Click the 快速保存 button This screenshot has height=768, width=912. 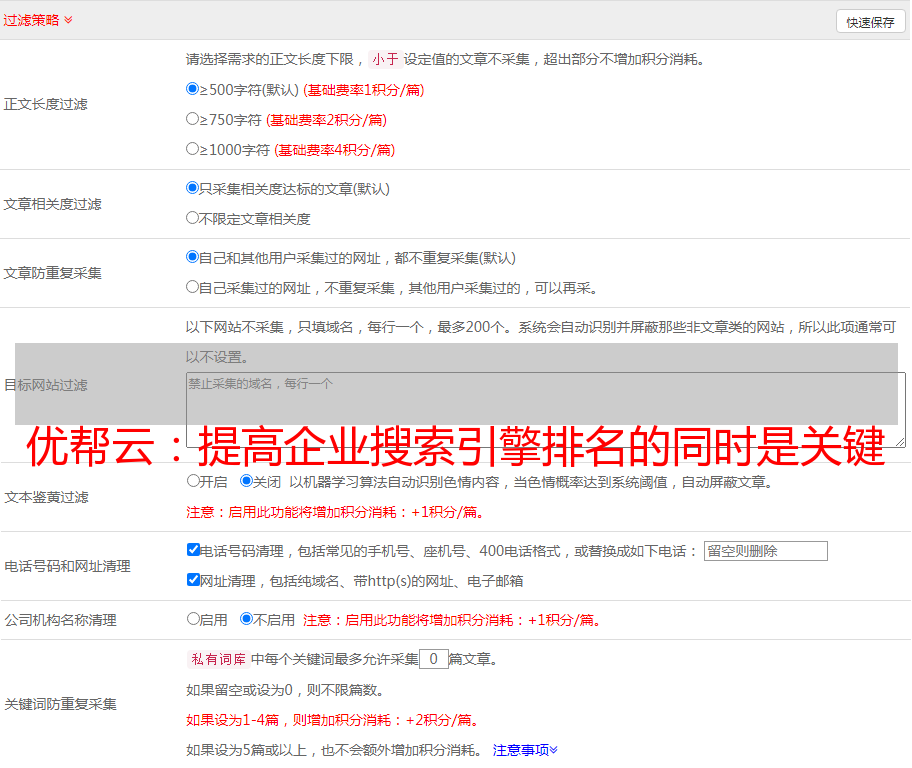click(x=870, y=22)
